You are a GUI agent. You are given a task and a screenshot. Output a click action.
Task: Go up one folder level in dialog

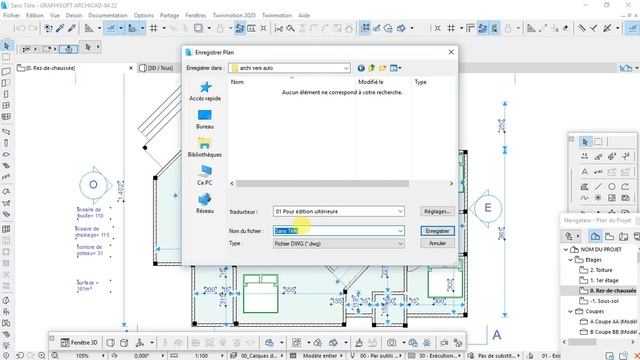(x=371, y=68)
